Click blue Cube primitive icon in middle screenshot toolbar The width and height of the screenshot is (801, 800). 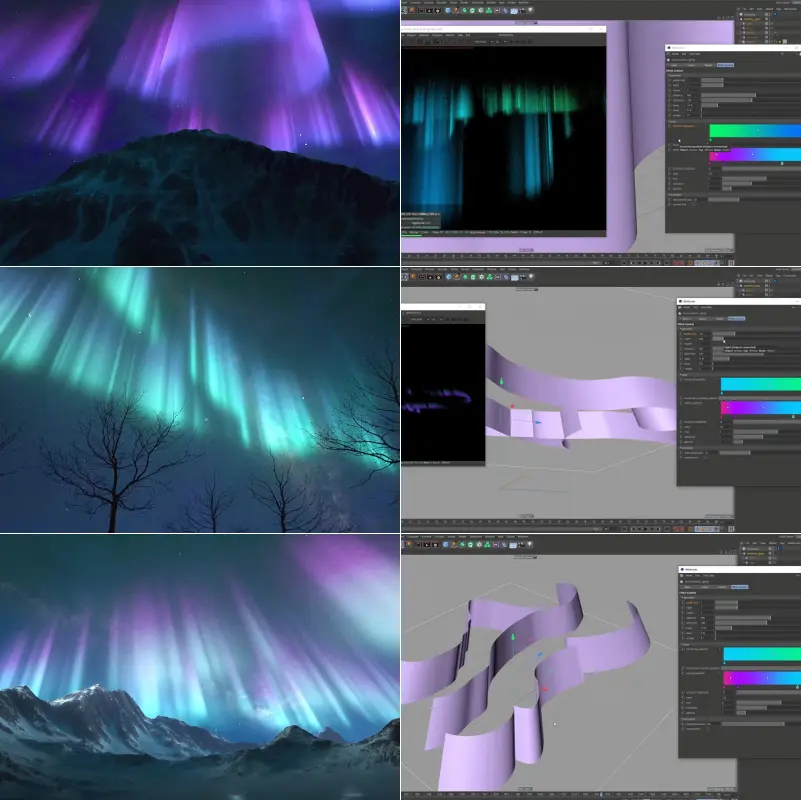click(x=449, y=277)
